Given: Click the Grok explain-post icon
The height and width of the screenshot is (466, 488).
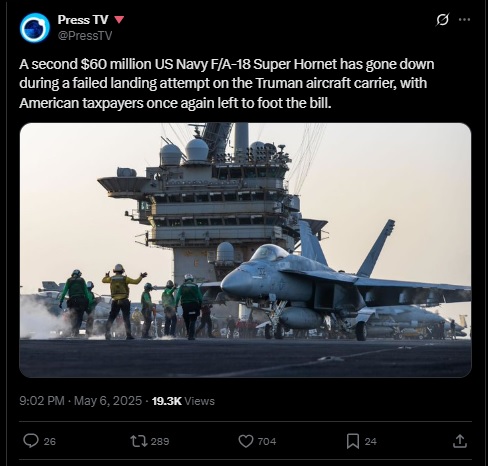Looking at the screenshot, I should [x=442, y=20].
